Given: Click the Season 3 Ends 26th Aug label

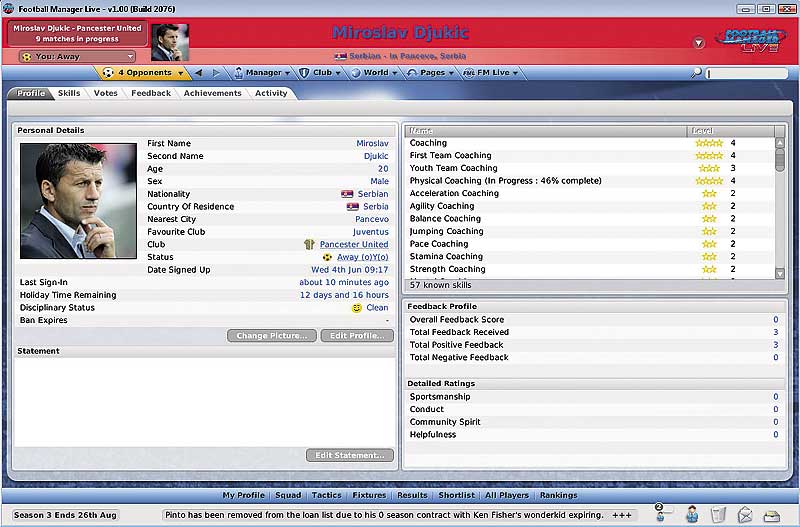Looking at the screenshot, I should click(x=65, y=515).
